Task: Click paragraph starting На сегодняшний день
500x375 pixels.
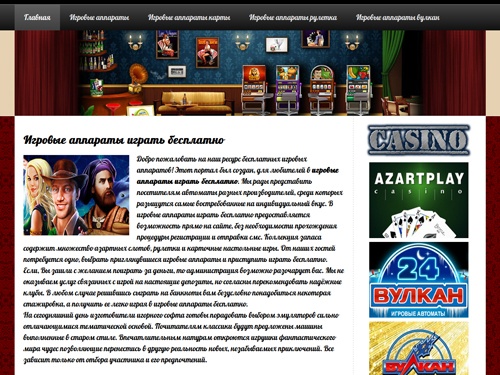Action: [181, 337]
